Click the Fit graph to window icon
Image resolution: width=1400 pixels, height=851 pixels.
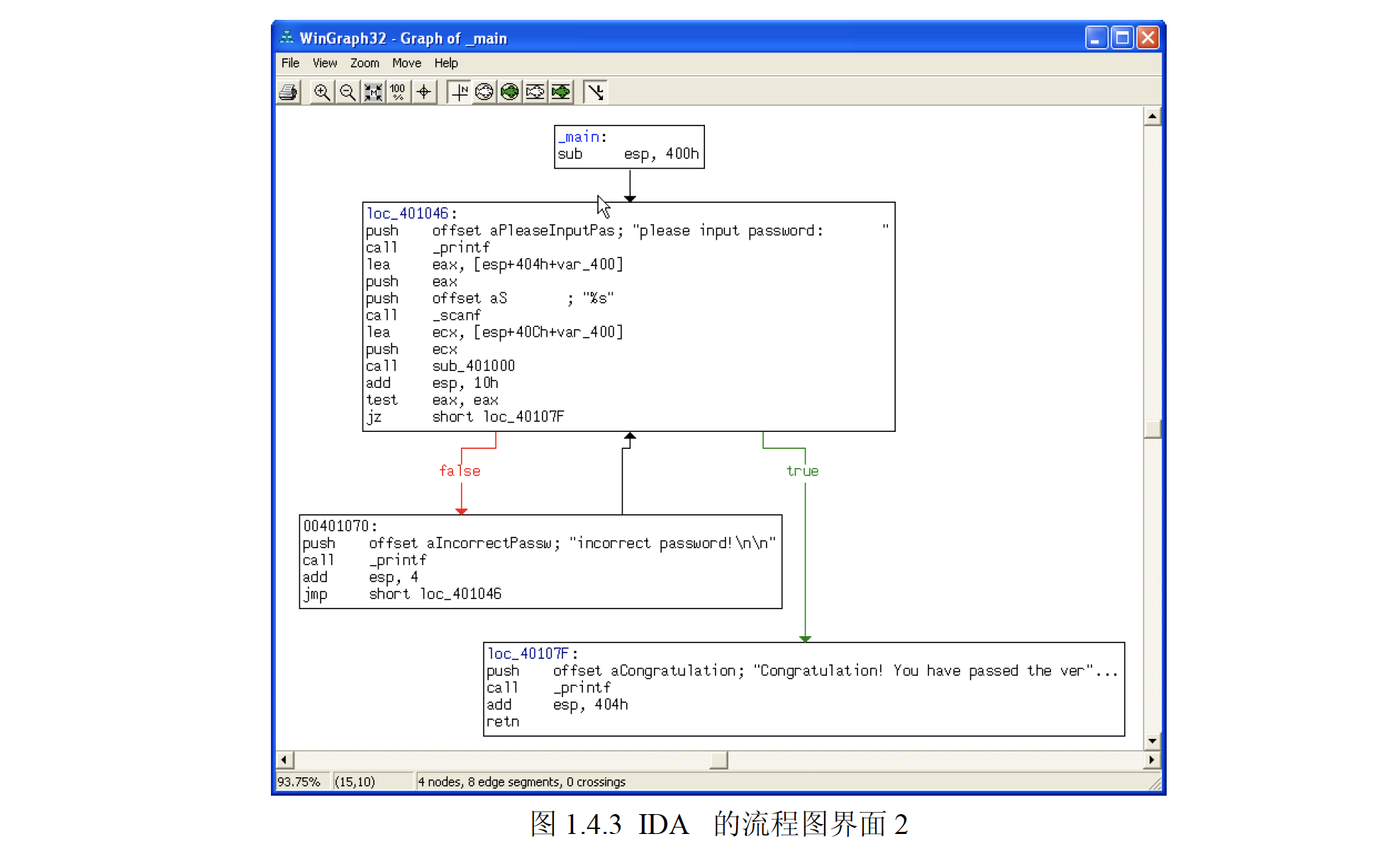[x=373, y=92]
